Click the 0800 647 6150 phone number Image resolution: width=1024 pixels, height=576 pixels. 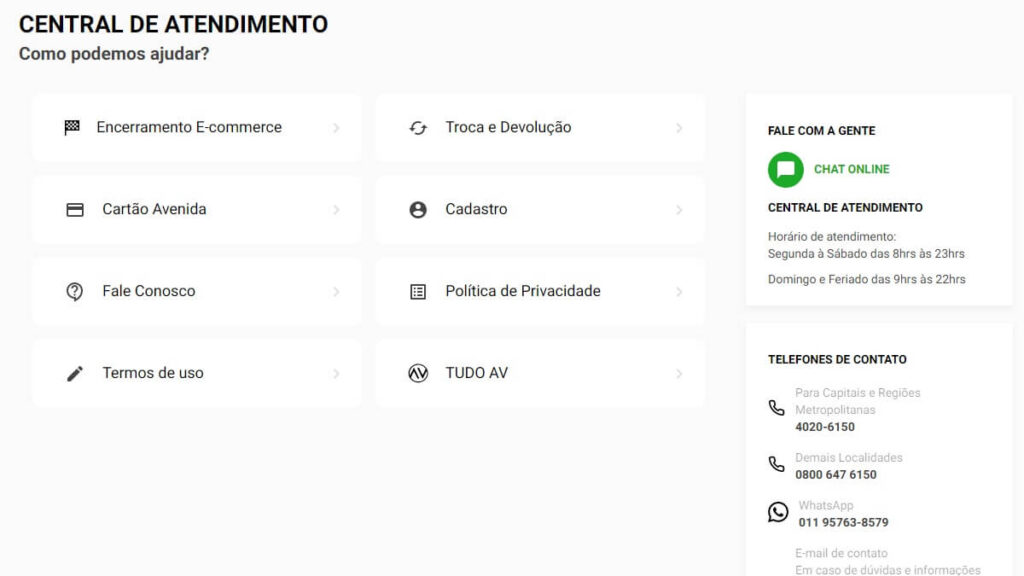pos(836,475)
